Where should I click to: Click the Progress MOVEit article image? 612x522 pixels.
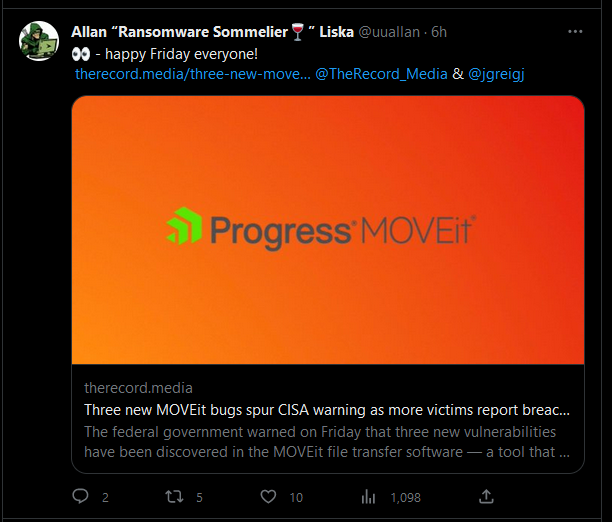pyautogui.click(x=327, y=229)
